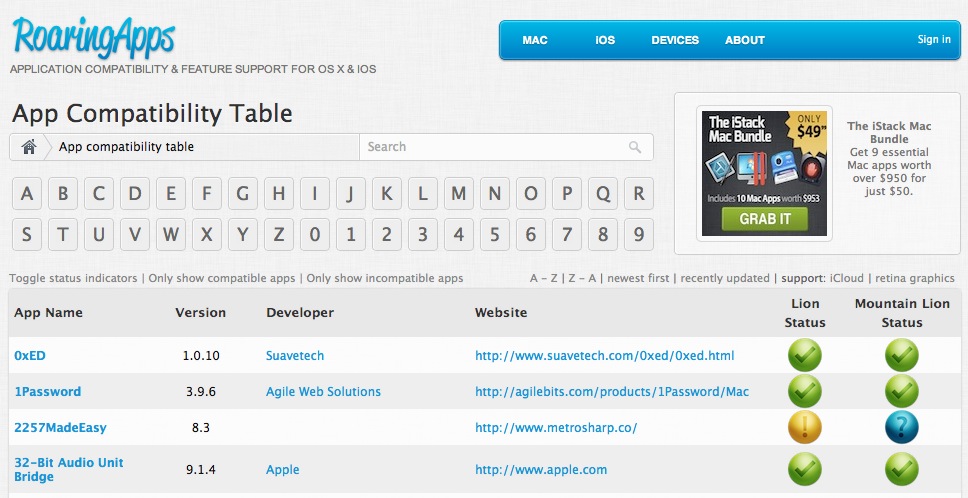Filter apps starting with number 5
The width and height of the screenshot is (968, 498).
[x=495, y=234]
